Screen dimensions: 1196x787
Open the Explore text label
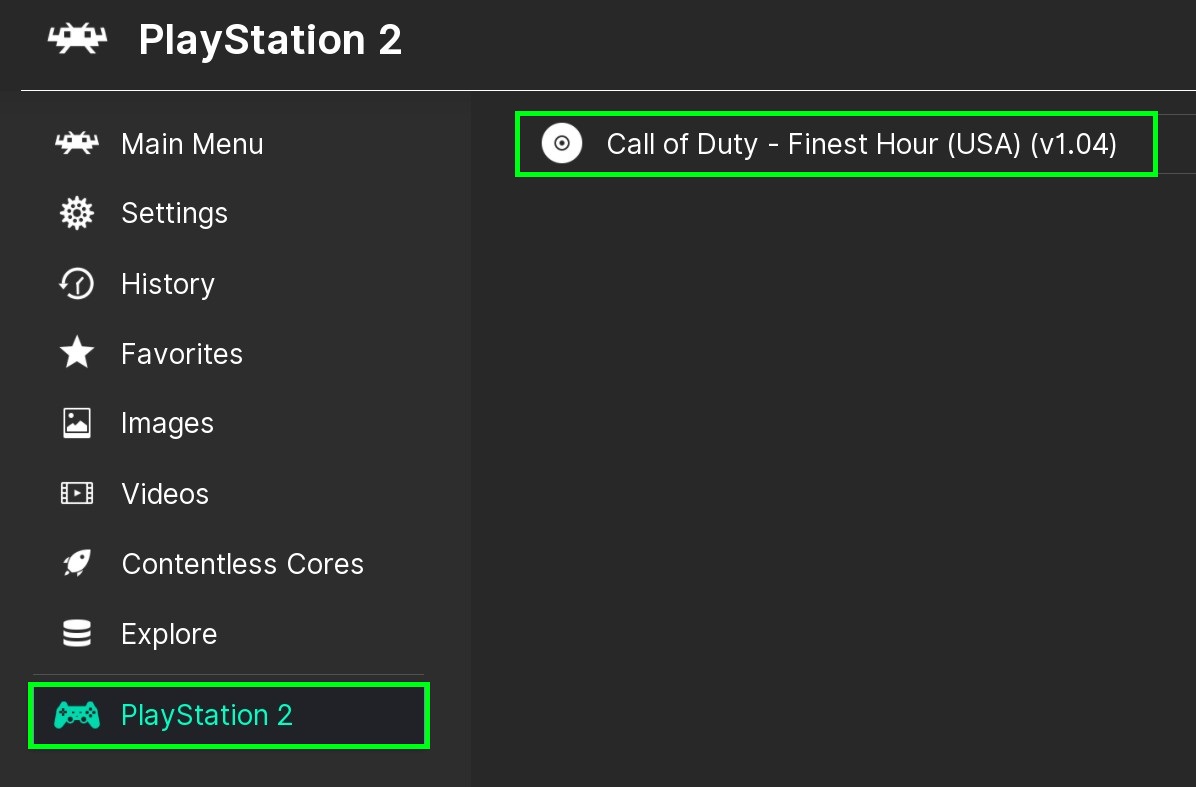point(169,634)
